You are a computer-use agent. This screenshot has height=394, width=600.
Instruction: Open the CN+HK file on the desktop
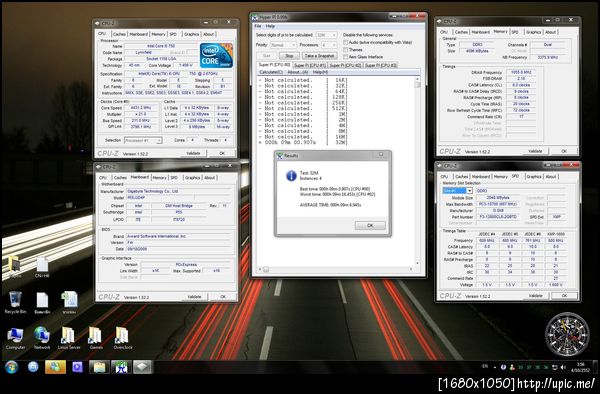[42, 267]
